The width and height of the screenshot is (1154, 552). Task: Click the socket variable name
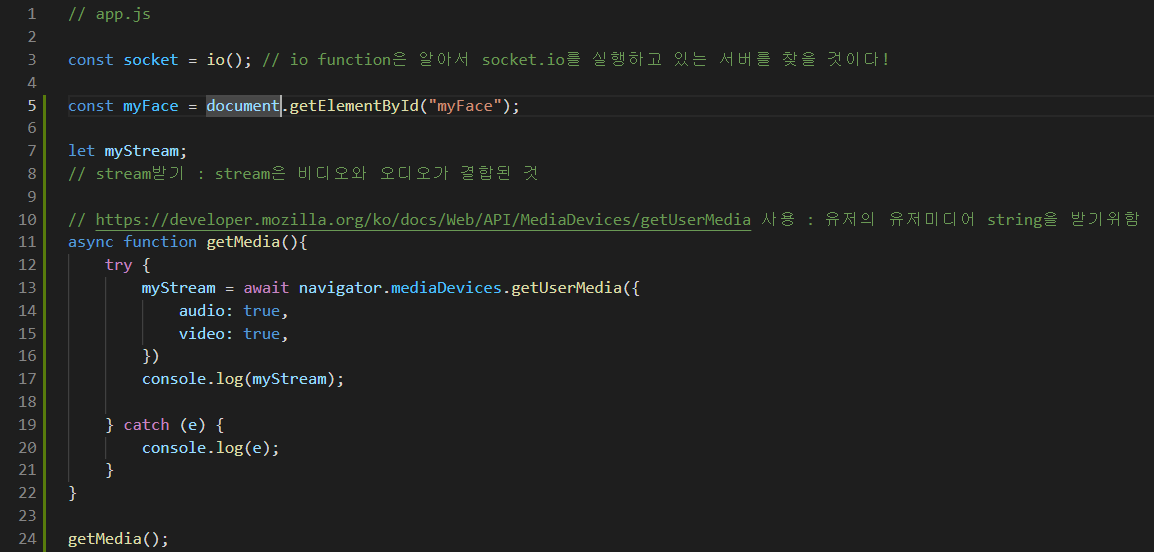pyautogui.click(x=151, y=60)
